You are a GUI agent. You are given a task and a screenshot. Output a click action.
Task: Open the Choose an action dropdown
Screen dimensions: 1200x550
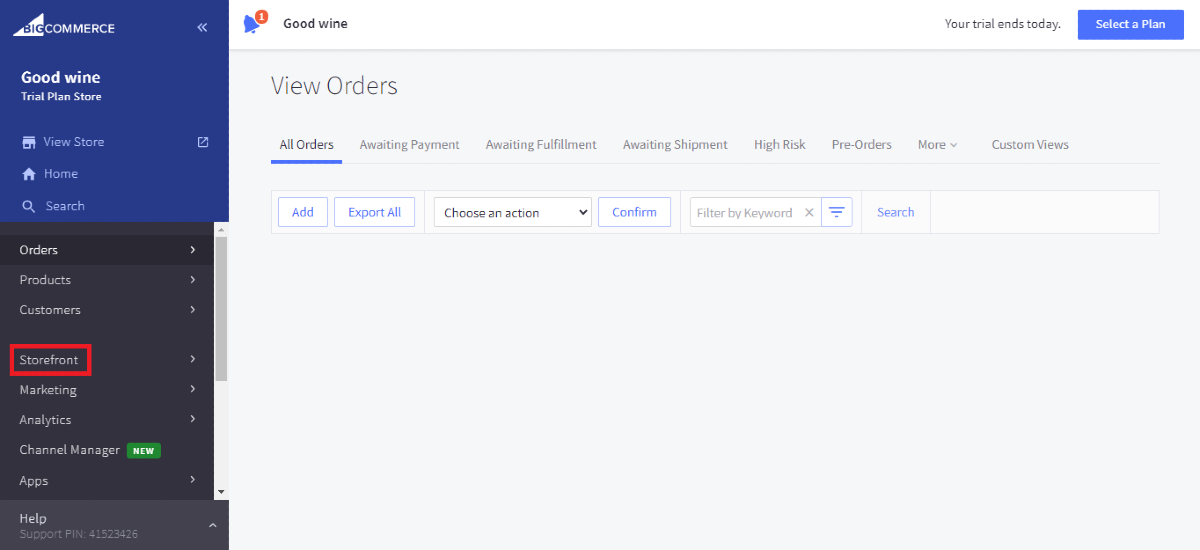(x=512, y=212)
